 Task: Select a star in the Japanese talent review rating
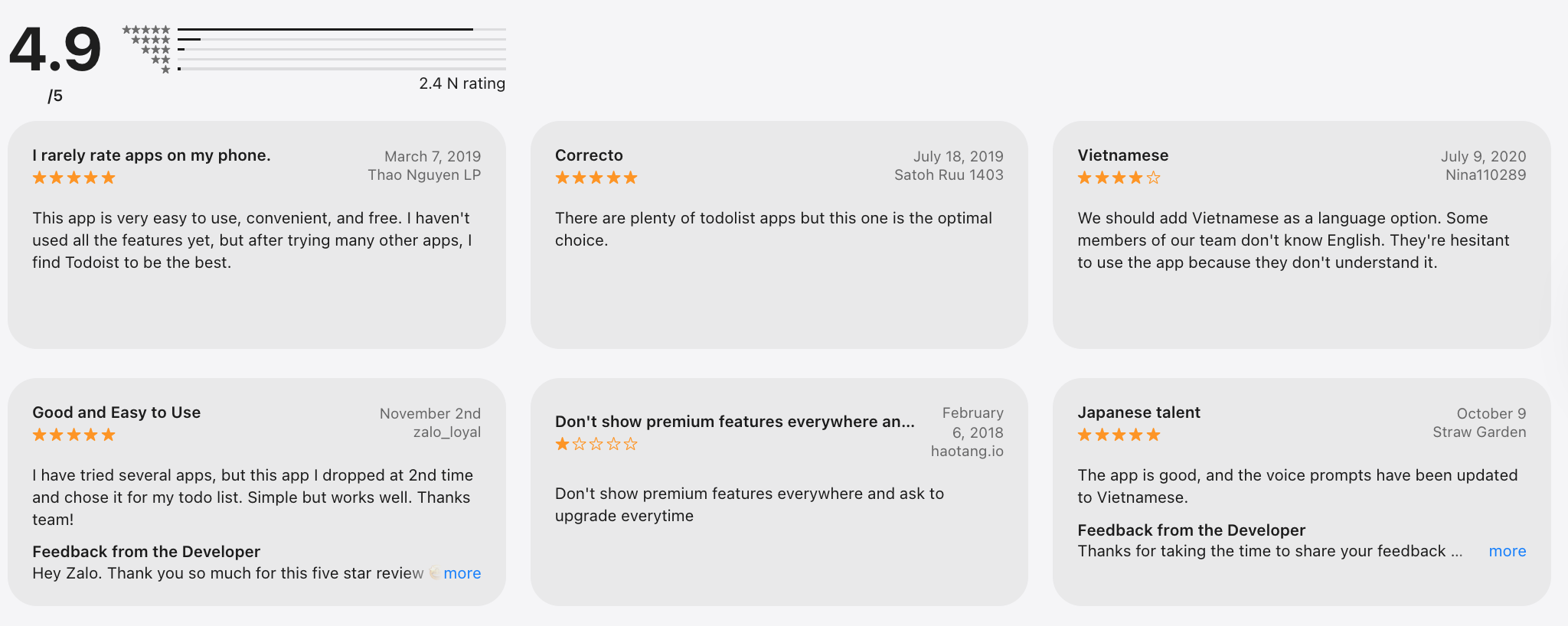coord(1118,434)
